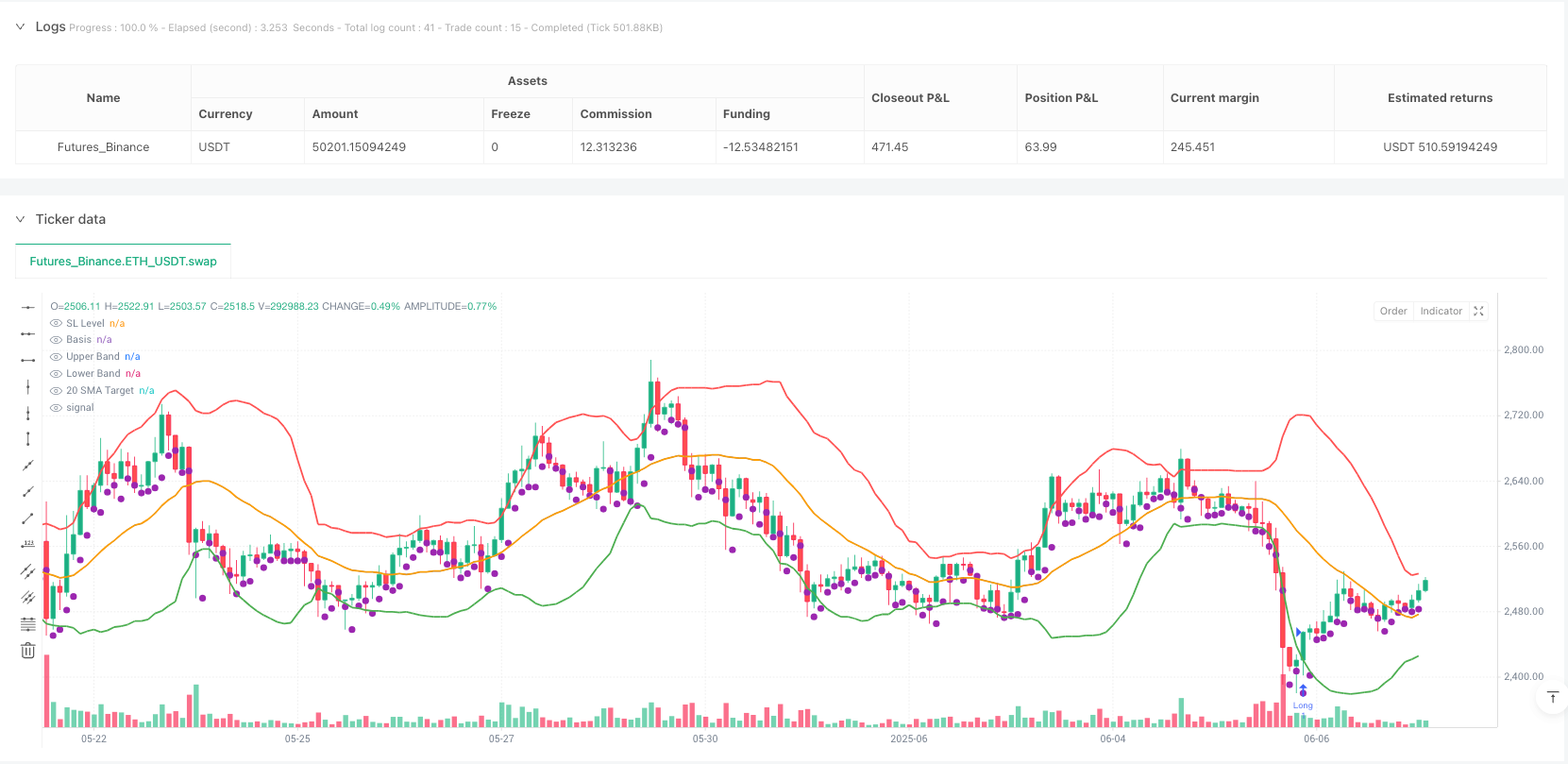
Task: Select the vertical straight line drawing tool
Action: click(28, 386)
